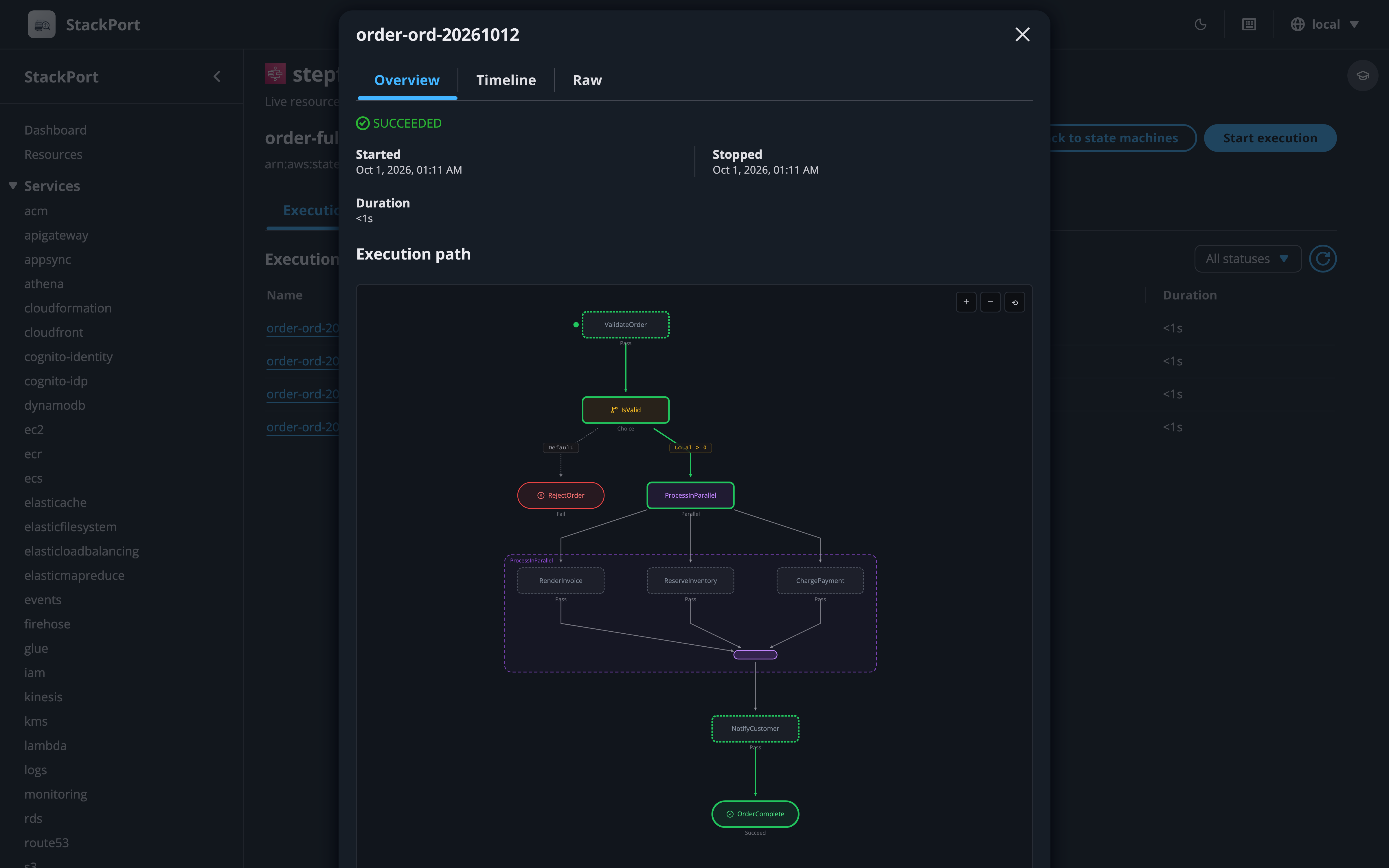Reset the execution graph view
The width and height of the screenshot is (1389, 868).
tap(1015, 302)
